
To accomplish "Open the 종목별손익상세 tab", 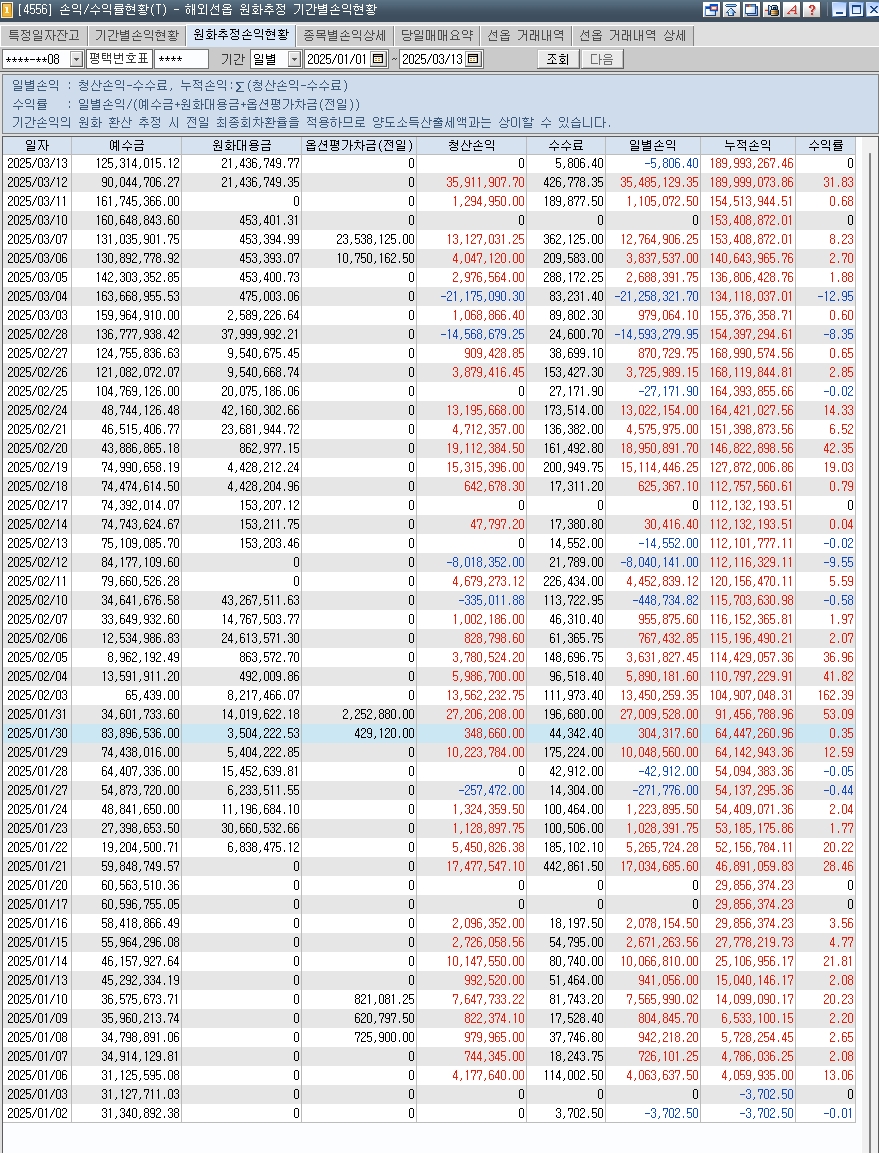I will 344,35.
